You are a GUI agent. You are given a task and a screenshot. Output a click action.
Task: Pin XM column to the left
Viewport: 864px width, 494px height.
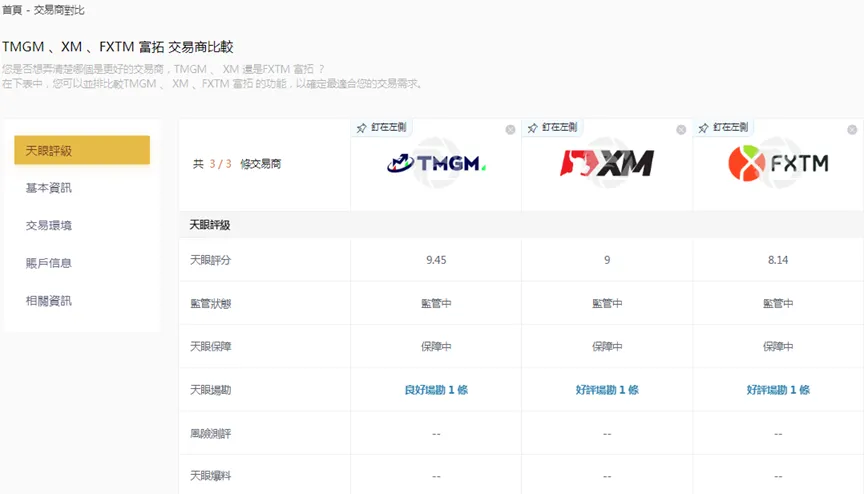pyautogui.click(x=552, y=127)
